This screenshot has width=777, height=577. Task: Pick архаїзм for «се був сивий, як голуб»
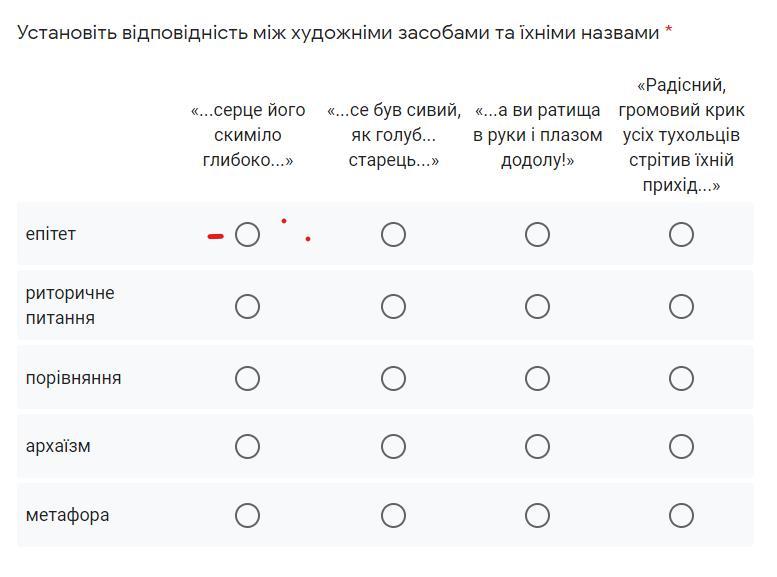(x=393, y=447)
